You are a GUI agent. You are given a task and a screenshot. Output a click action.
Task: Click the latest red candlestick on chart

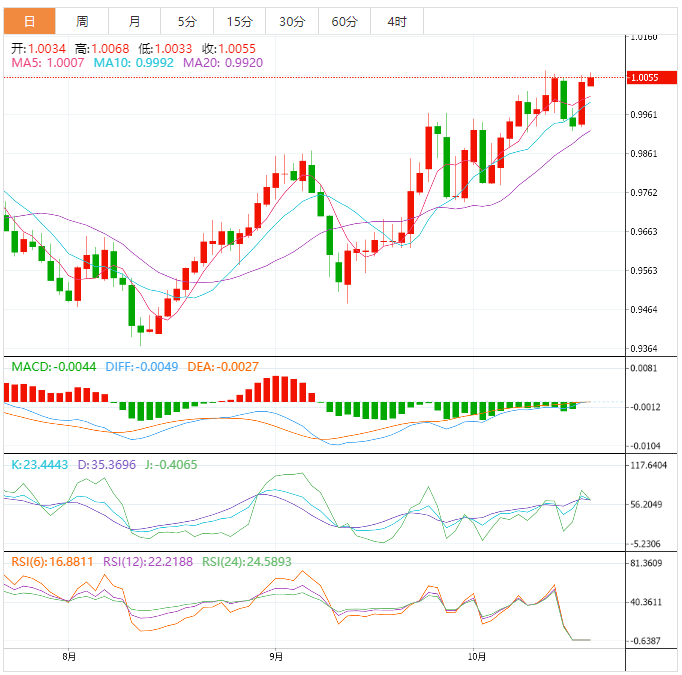point(591,80)
